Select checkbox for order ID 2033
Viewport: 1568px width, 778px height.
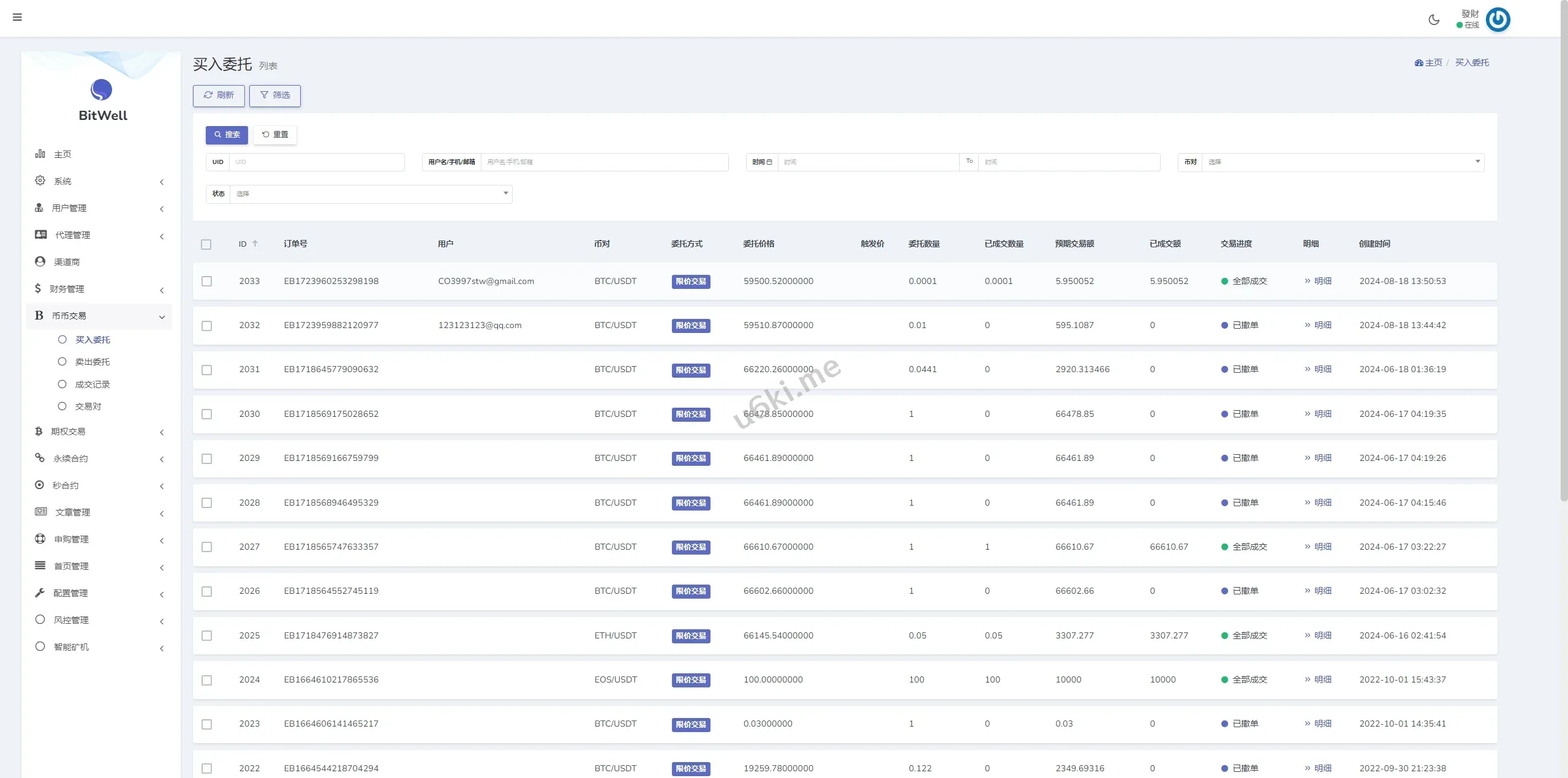click(206, 282)
